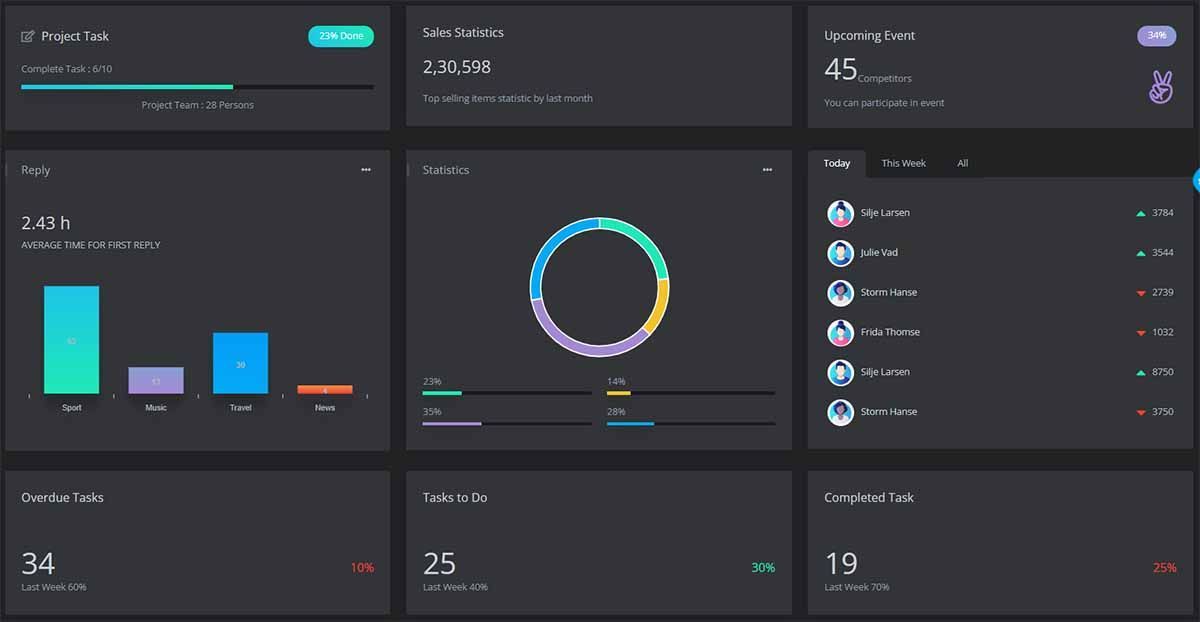1200x622 pixels.
Task: Select the Today tab
Action: 837,163
